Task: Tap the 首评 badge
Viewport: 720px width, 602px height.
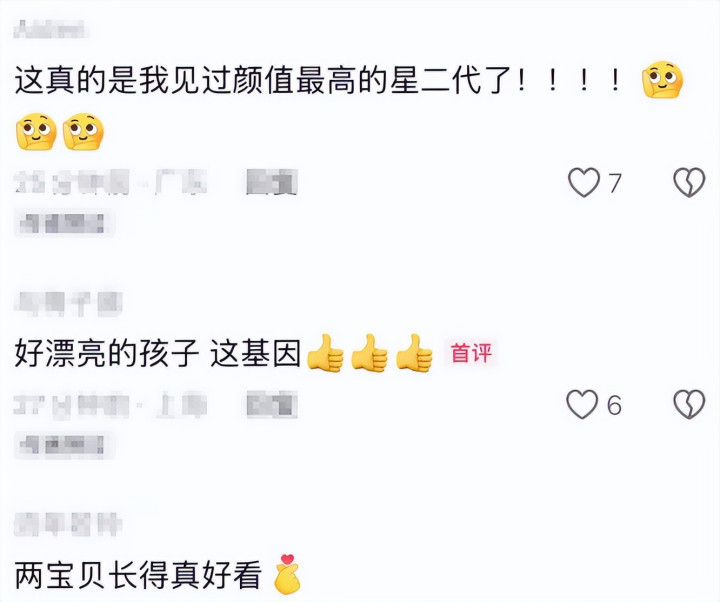Action: tap(471, 353)
